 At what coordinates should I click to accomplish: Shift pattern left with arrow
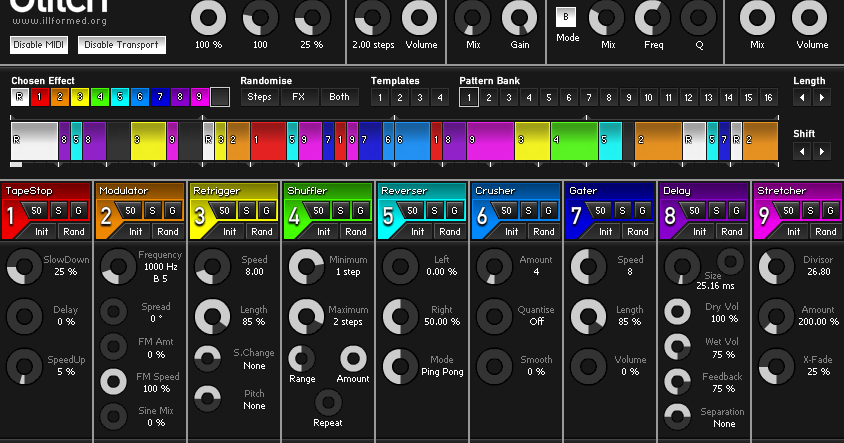802,151
